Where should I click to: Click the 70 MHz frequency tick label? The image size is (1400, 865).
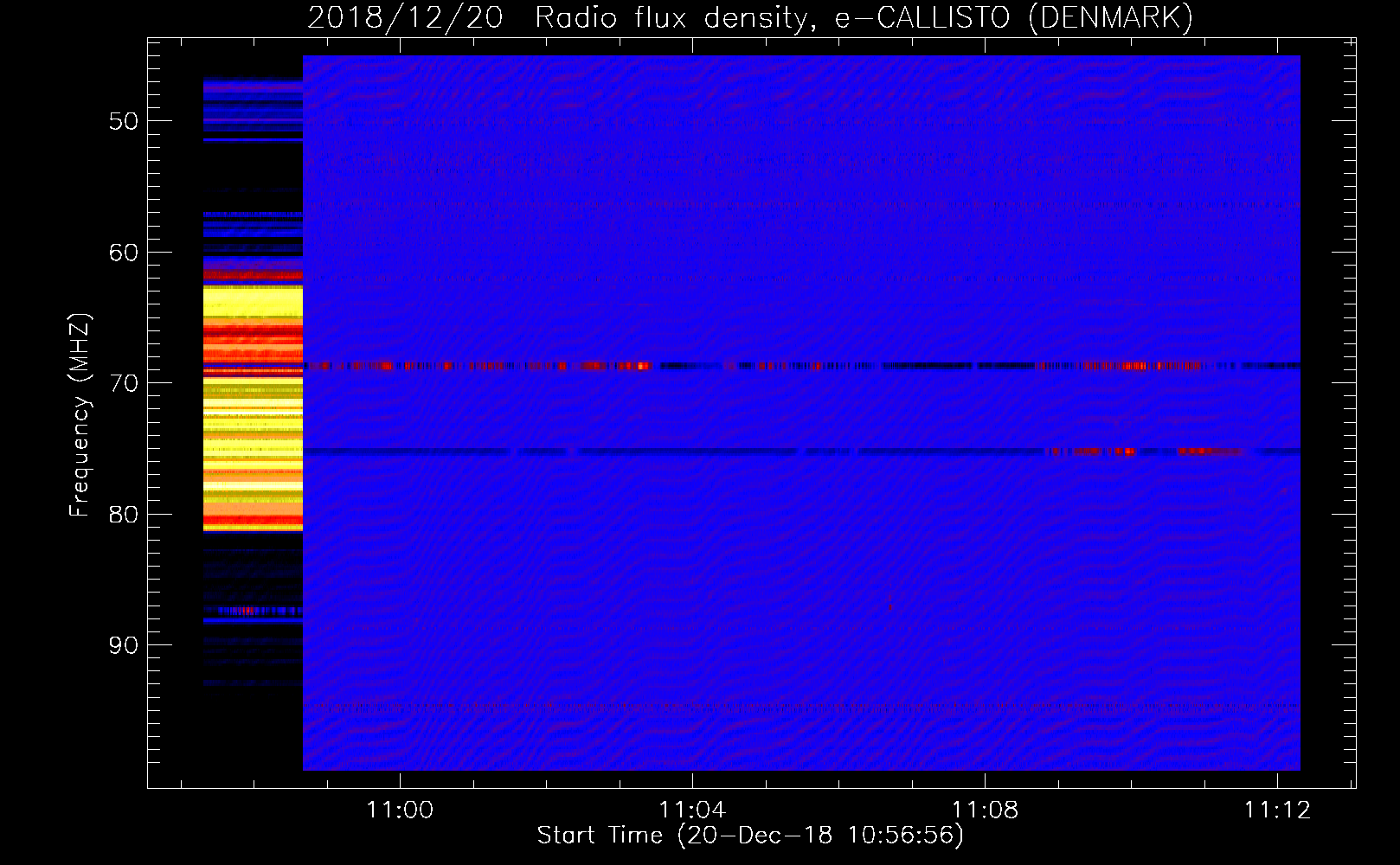(124, 383)
